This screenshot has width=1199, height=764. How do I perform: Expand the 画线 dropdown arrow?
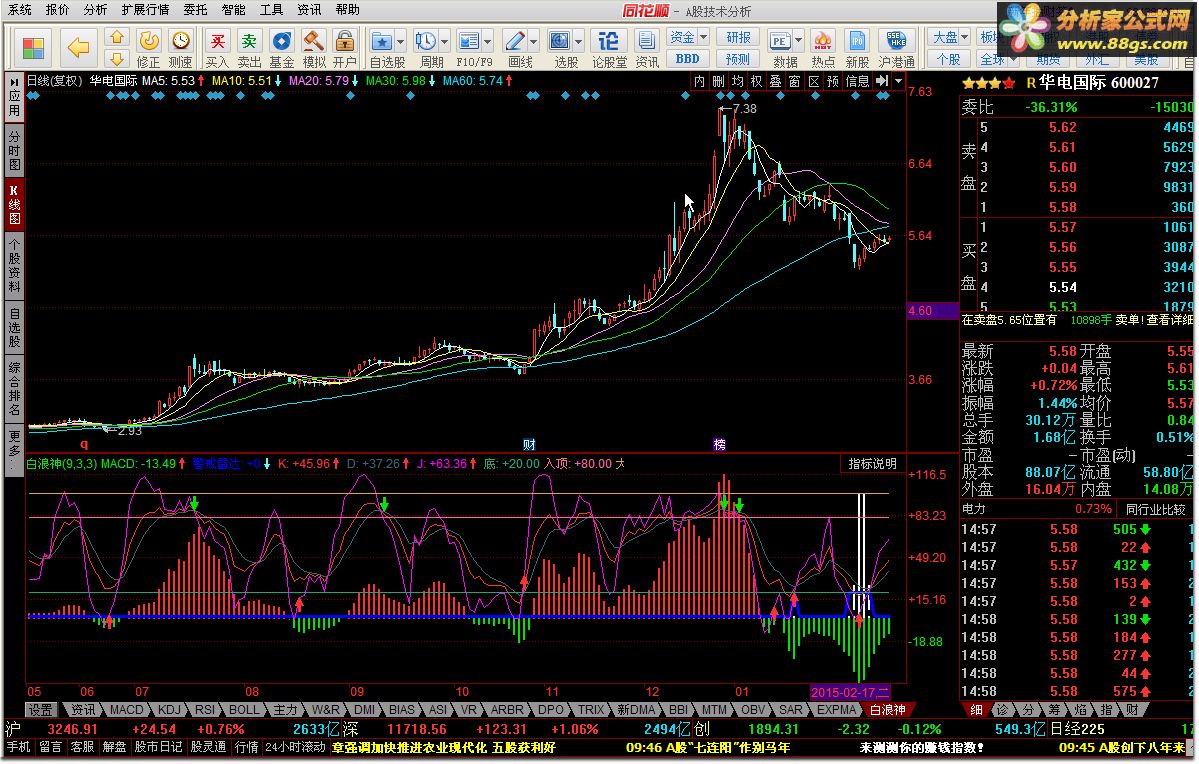(534, 41)
